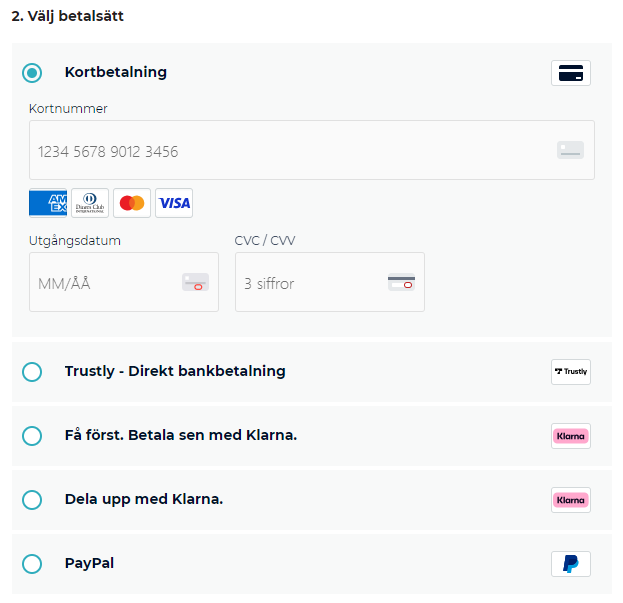Click the Klarna logo beside Få först
Viewport: 623px width, 603px height.
571,436
